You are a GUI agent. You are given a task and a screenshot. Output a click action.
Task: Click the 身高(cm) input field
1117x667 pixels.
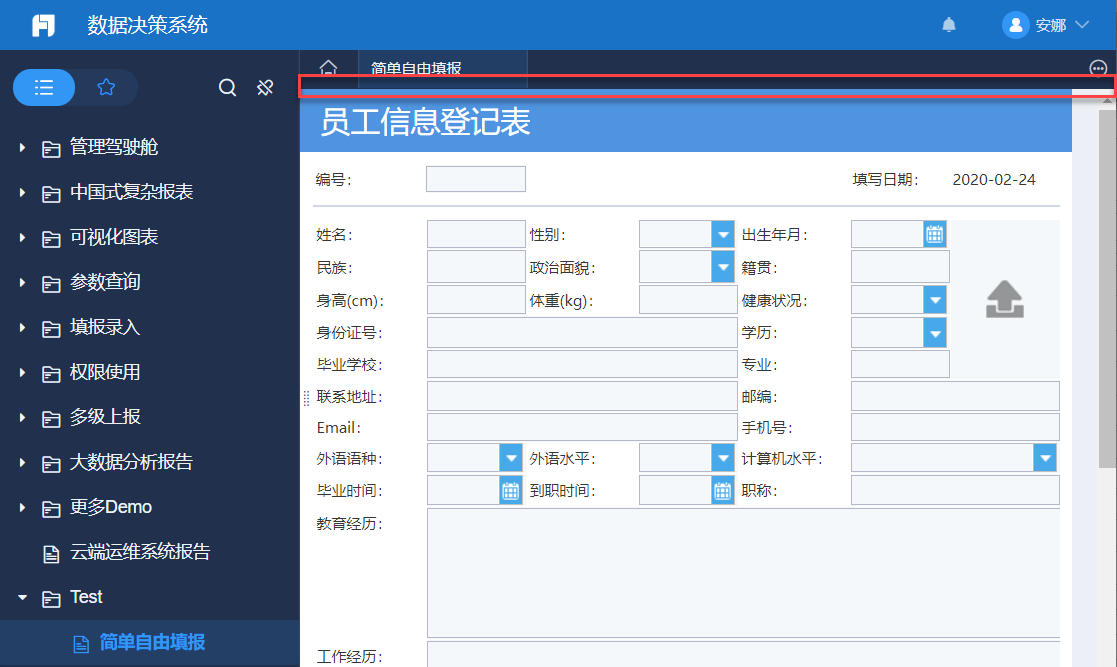476,300
